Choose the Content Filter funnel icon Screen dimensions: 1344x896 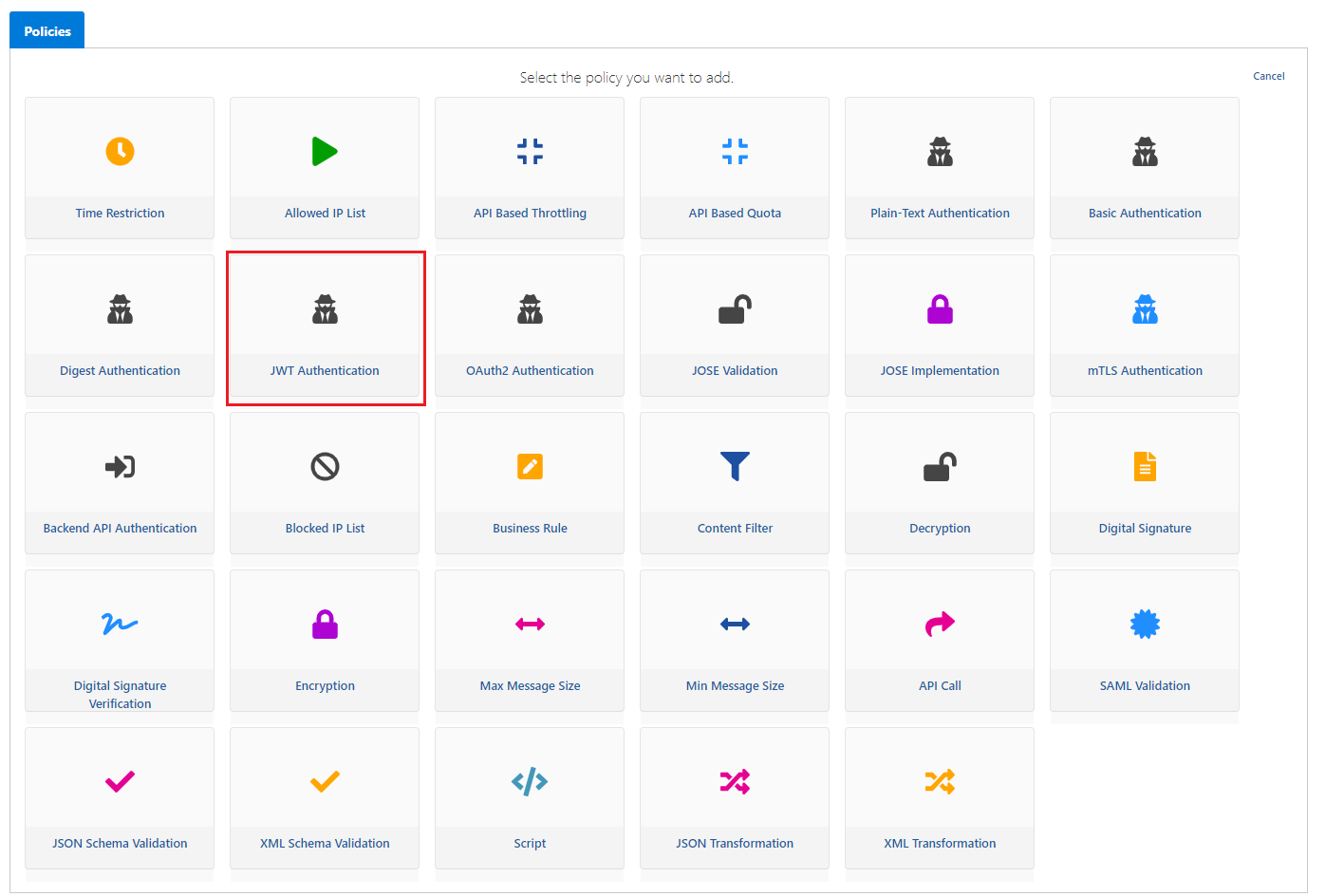(735, 466)
